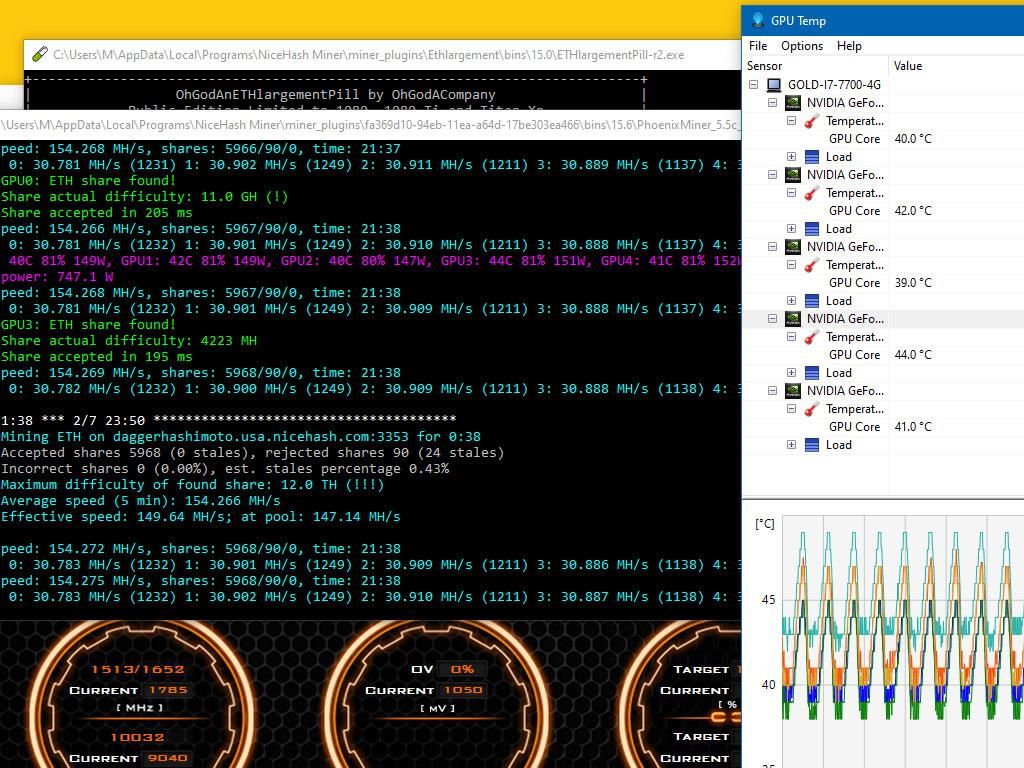Screen dimensions: 1024x768
Task: Open the Options menu in GPU Temp
Action: [x=801, y=46]
